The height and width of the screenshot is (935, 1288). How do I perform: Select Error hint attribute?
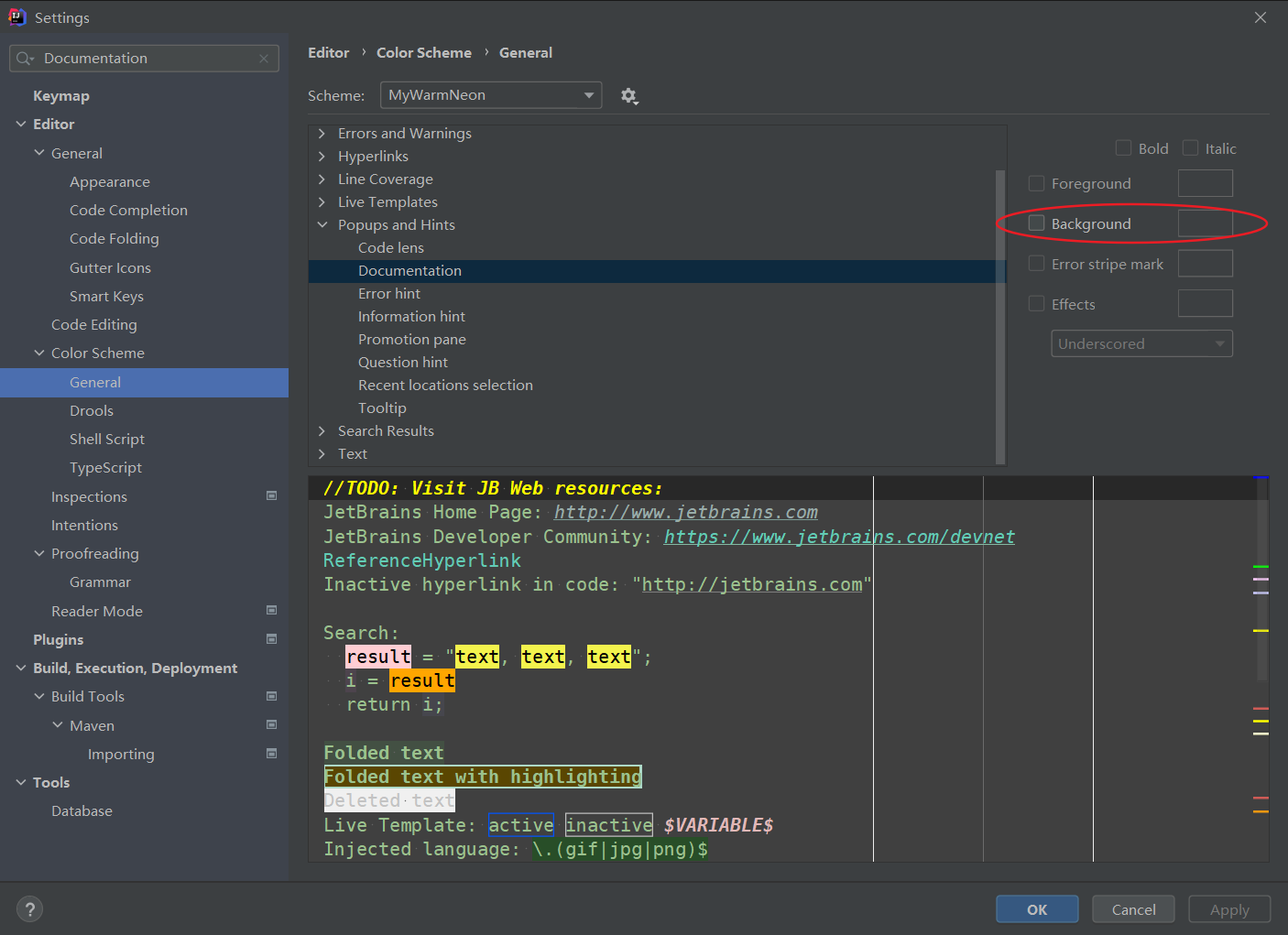pyautogui.click(x=389, y=294)
